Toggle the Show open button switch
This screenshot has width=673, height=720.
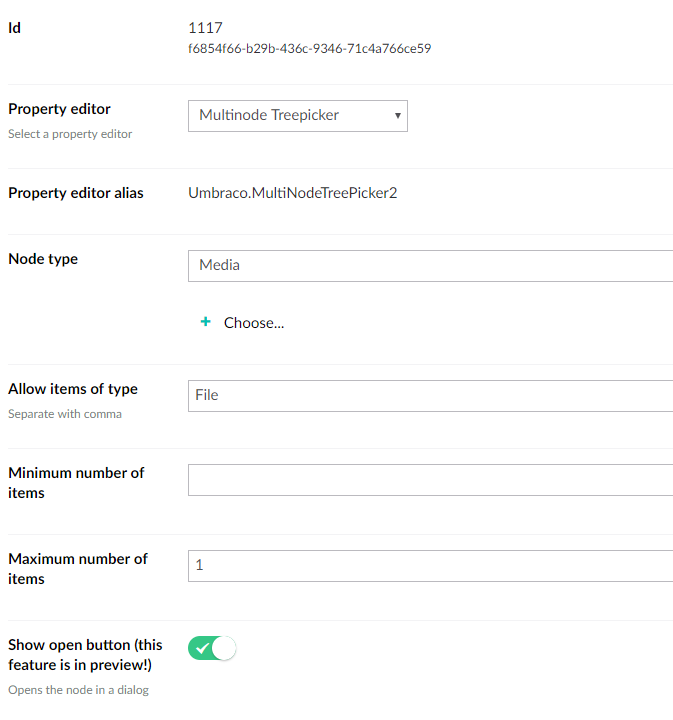[212, 648]
